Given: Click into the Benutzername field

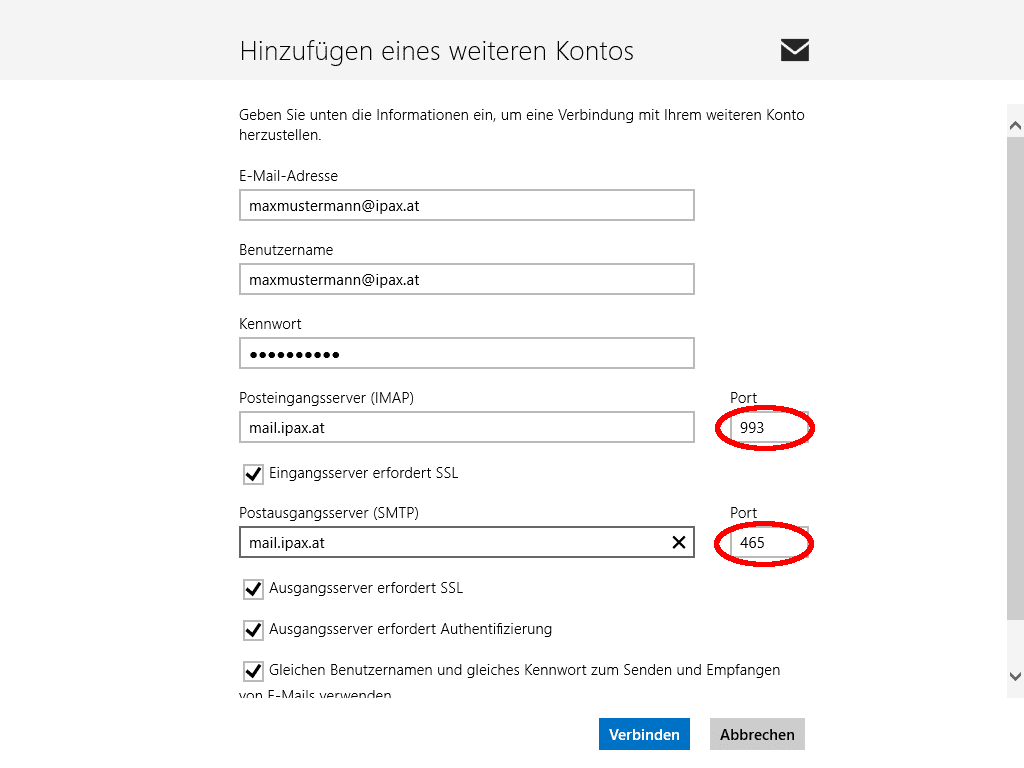Looking at the screenshot, I should point(466,280).
